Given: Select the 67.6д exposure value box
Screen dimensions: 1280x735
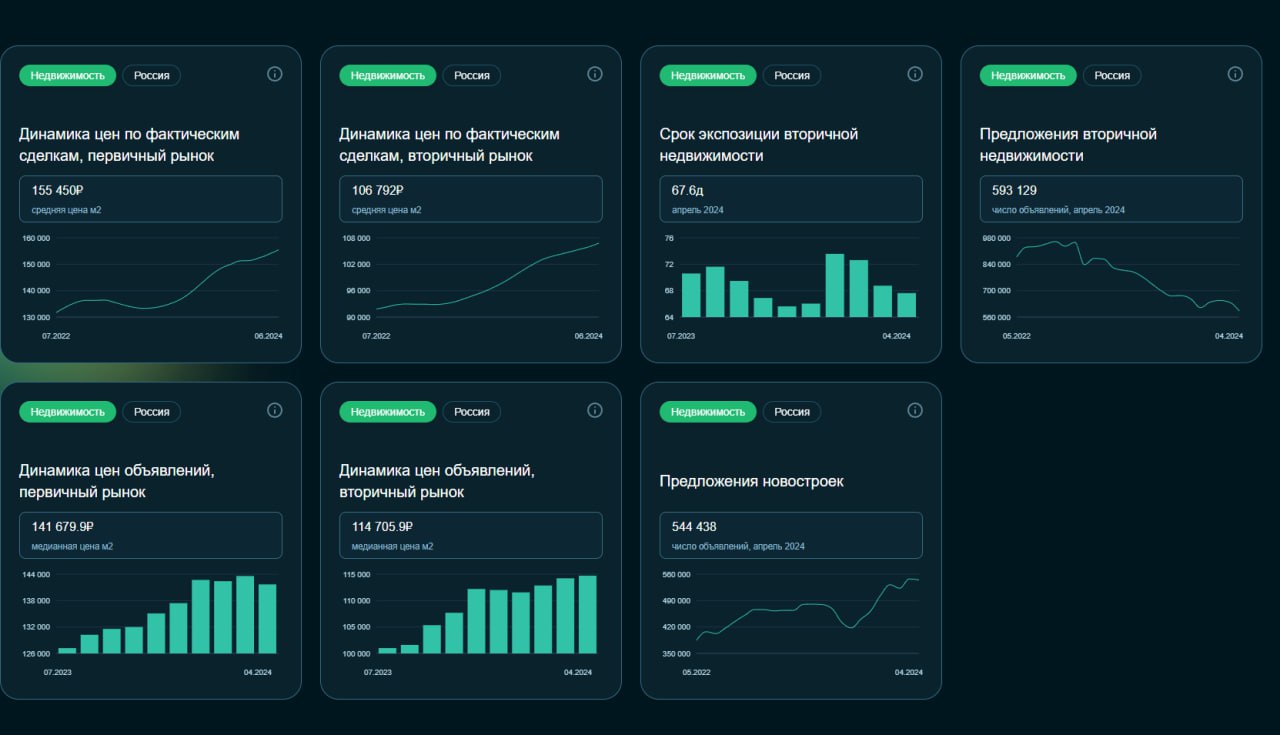Looking at the screenshot, I should click(791, 199).
